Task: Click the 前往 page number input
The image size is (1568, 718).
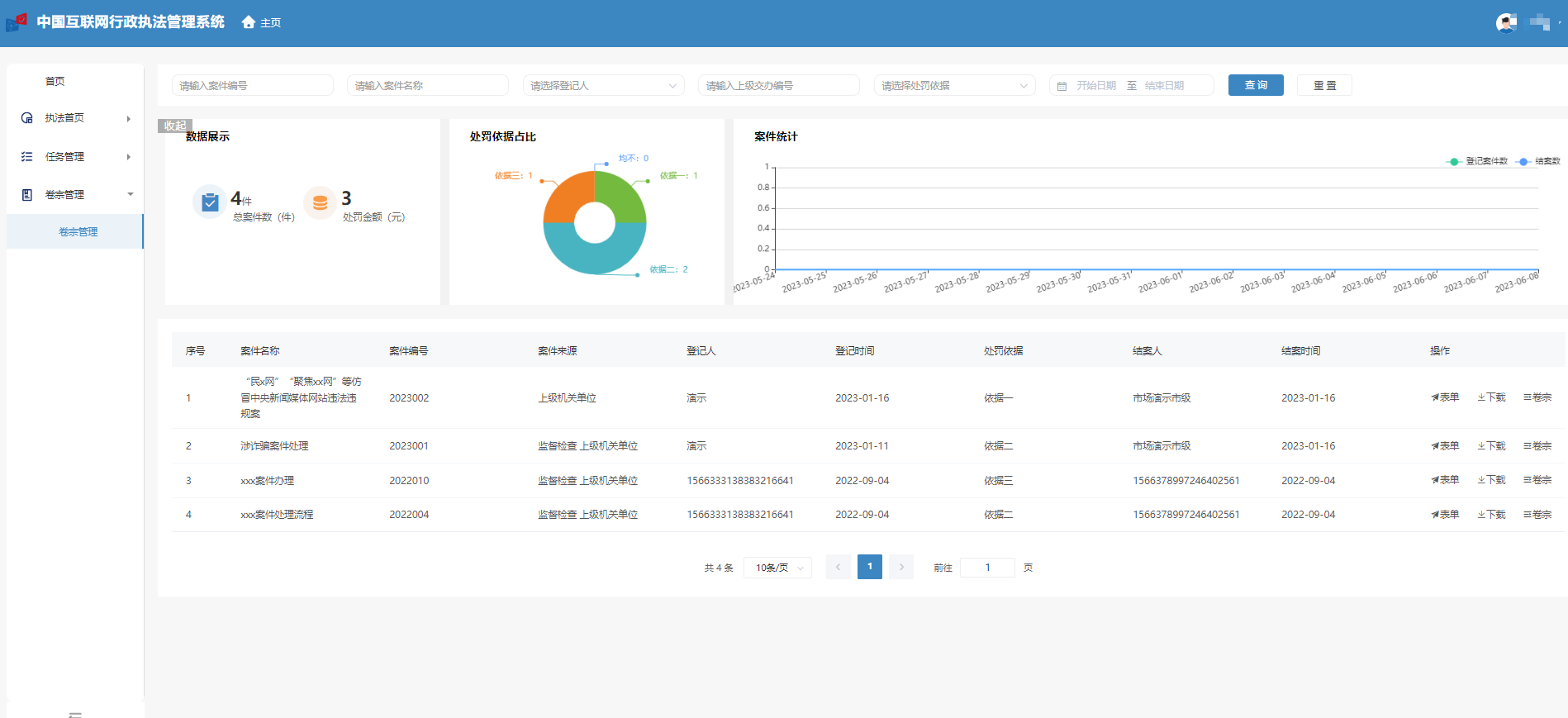Action: [987, 568]
